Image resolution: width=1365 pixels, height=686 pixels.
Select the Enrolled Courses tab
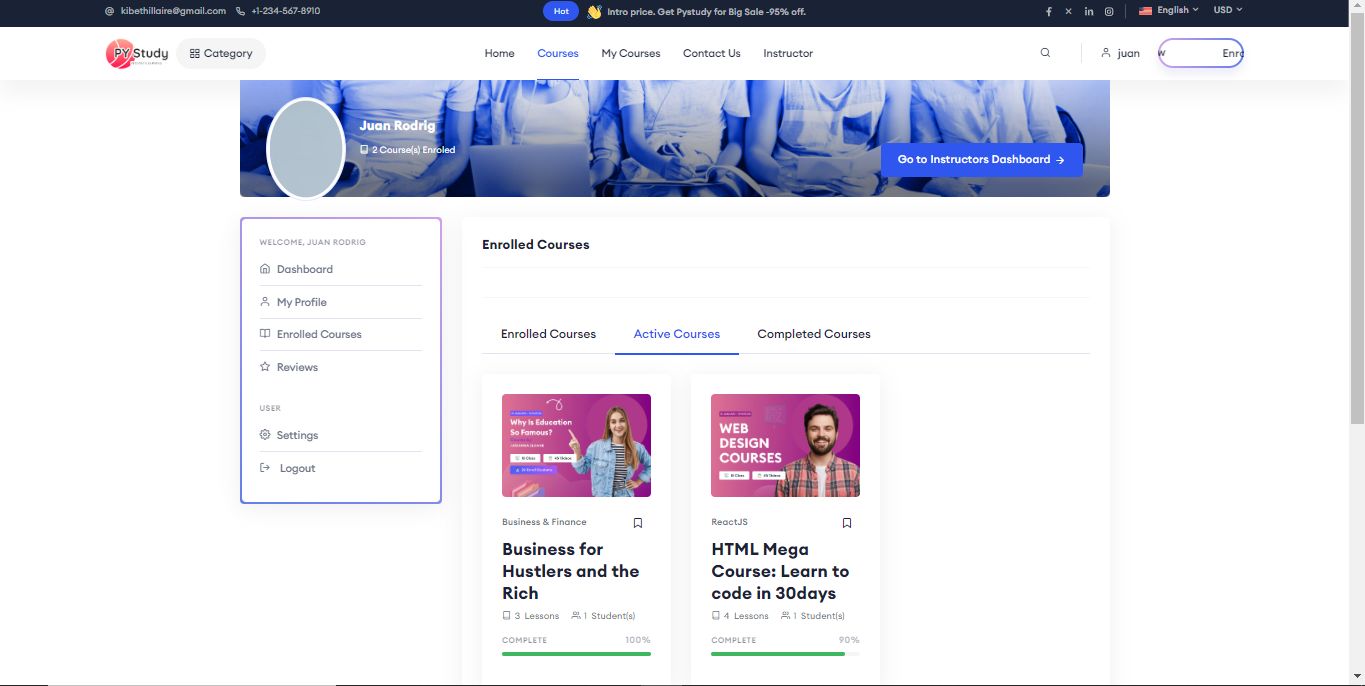point(548,334)
